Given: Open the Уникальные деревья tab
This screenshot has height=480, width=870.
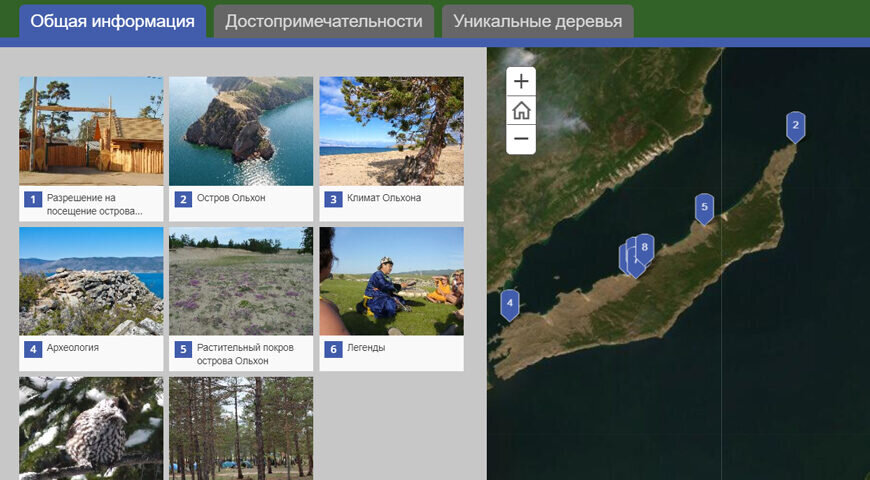Looking at the screenshot, I should pyautogui.click(x=538, y=22).
